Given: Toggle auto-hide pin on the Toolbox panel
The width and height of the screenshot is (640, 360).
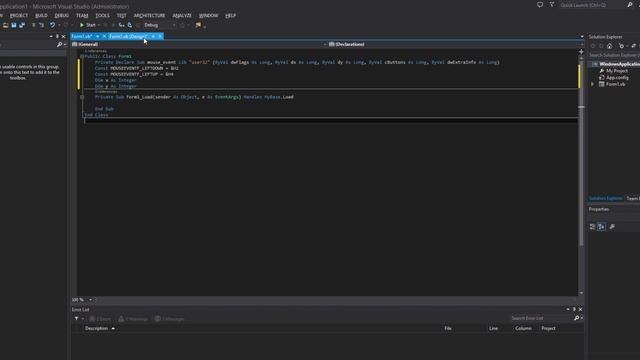Looking at the screenshot, I should click(x=57, y=36).
